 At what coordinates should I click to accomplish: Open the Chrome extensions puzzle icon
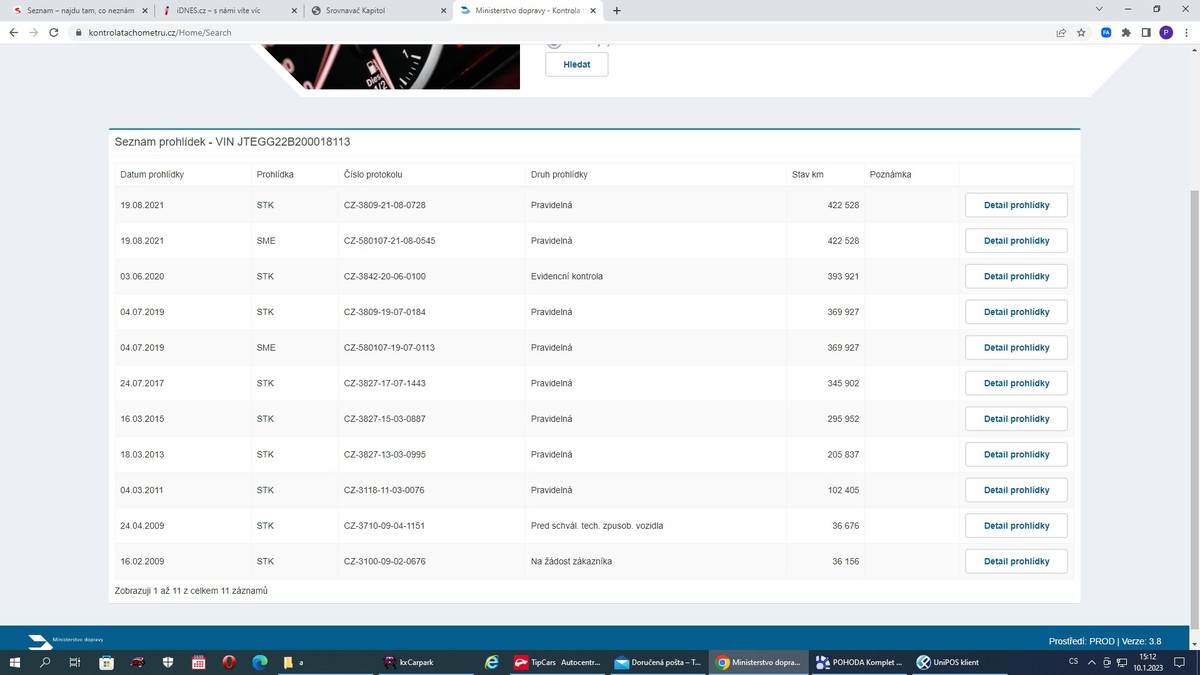point(1126,32)
